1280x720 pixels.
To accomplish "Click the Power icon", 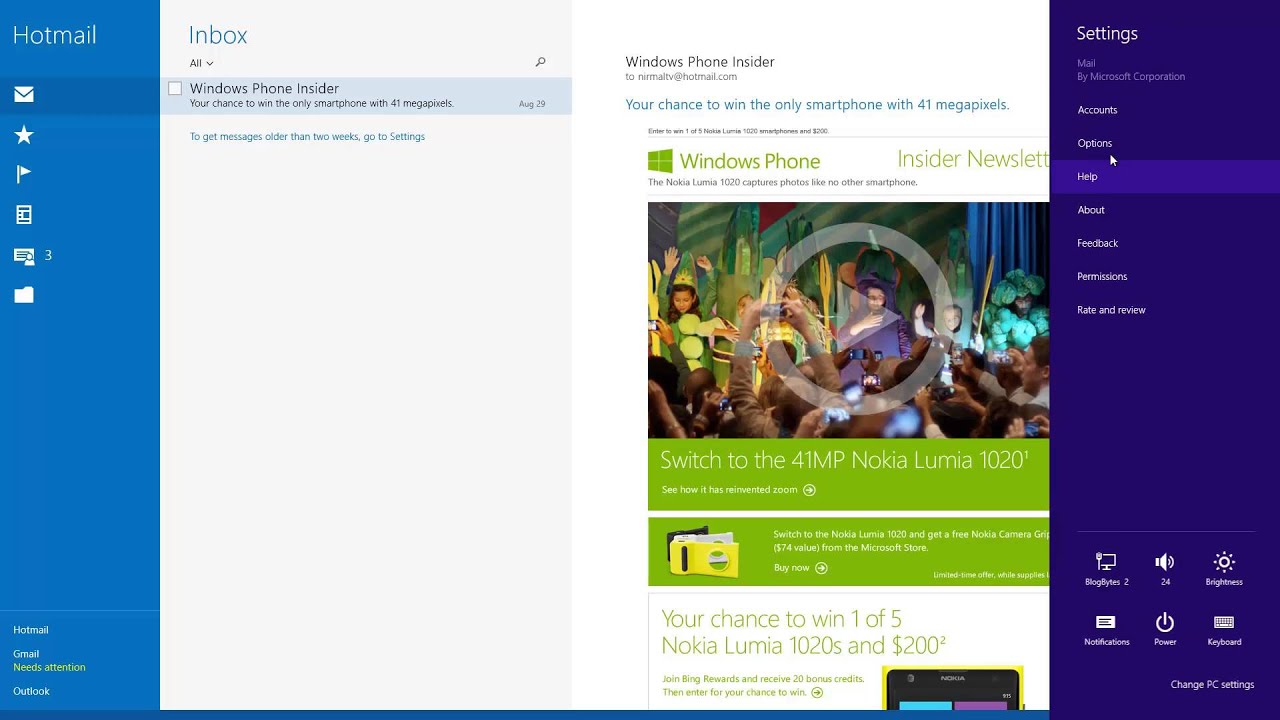I will [1165, 622].
